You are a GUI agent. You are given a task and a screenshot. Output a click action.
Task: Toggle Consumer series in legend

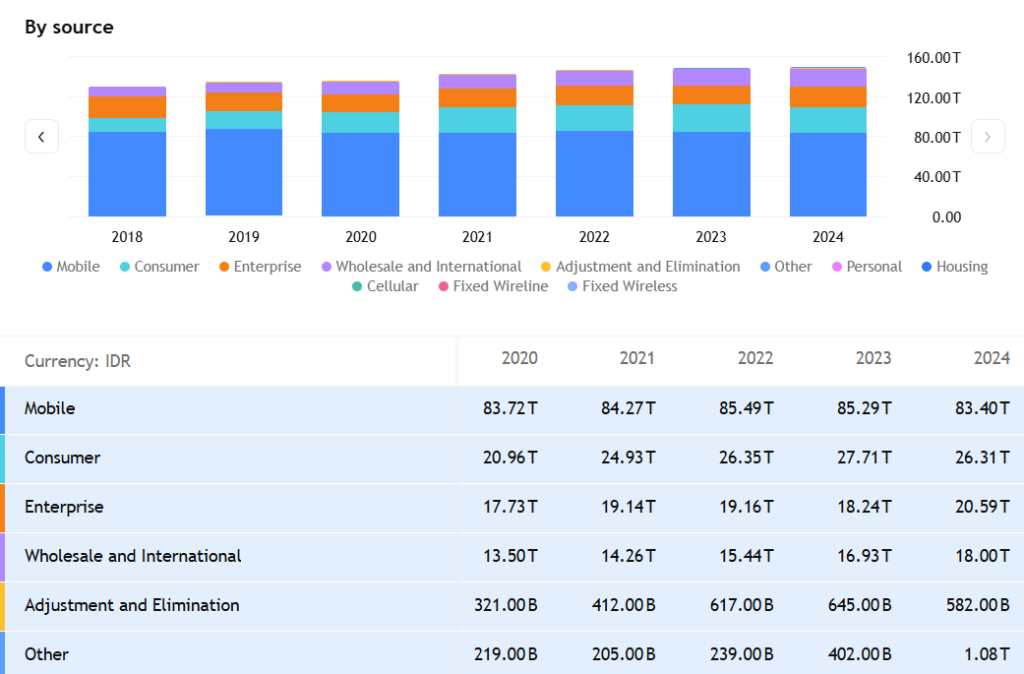[158, 267]
